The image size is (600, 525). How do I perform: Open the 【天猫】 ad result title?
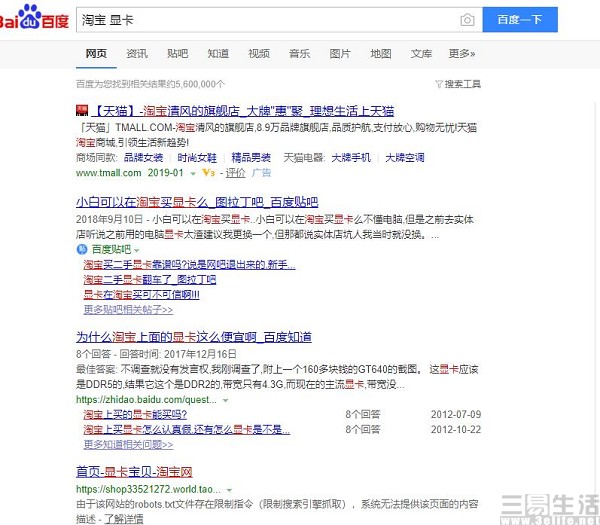[243, 111]
